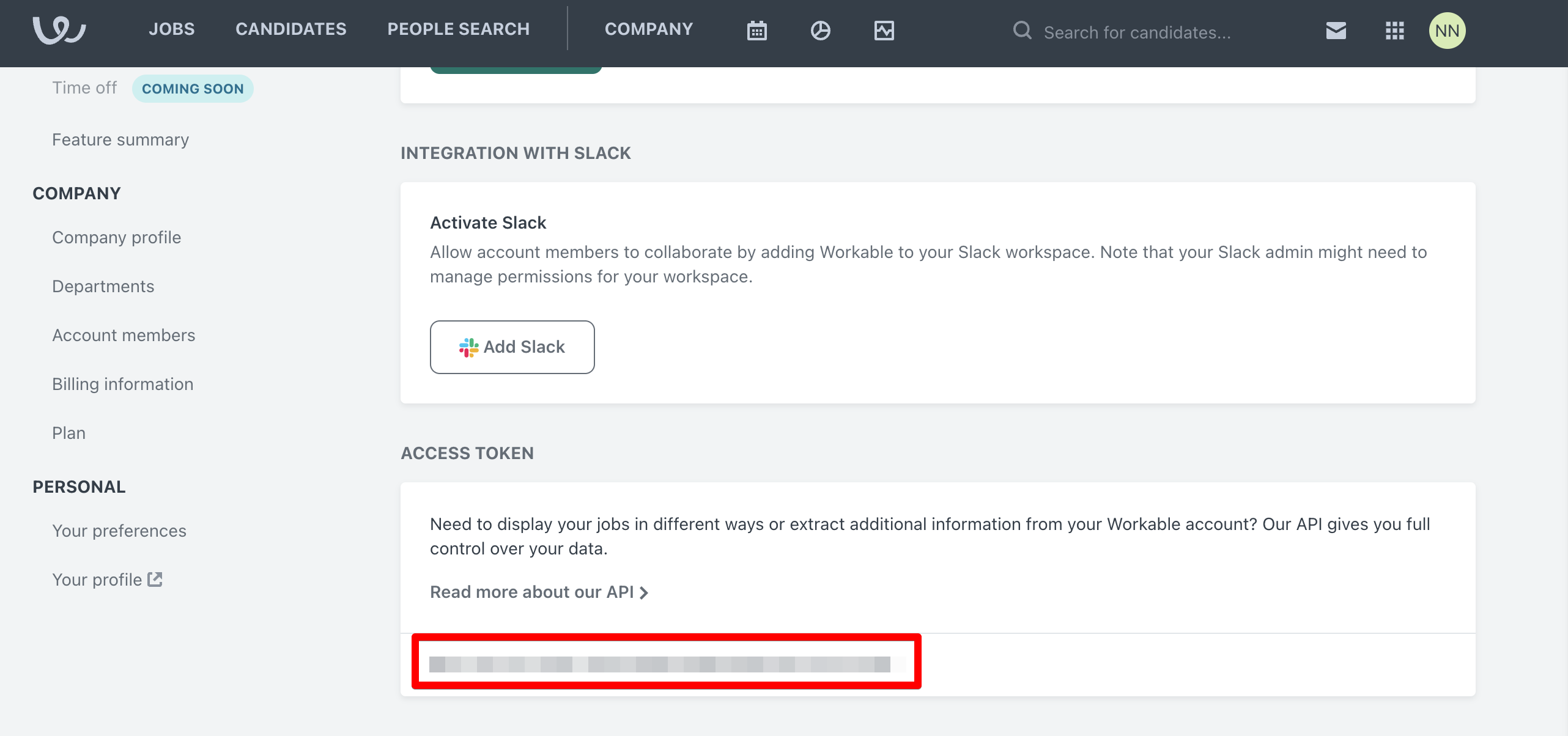Go to Account members page
The width and height of the screenshot is (1568, 736).
[x=124, y=335]
